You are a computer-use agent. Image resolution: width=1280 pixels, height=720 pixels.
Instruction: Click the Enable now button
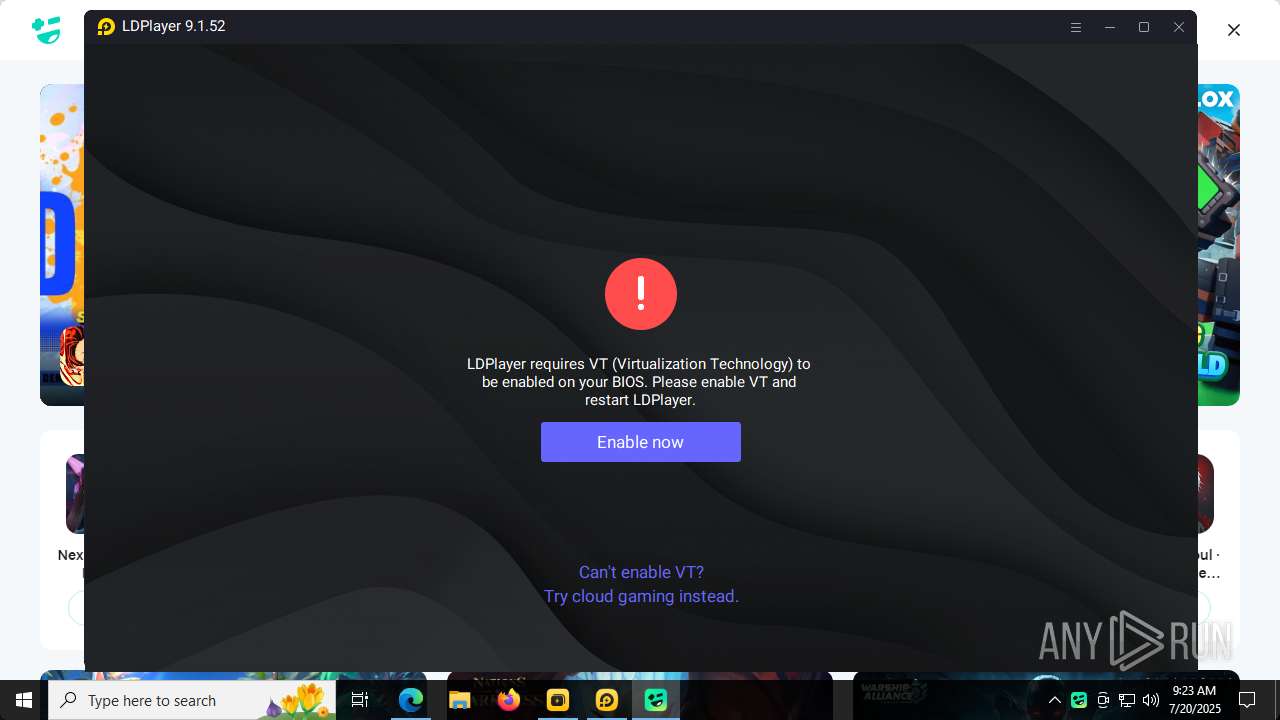[640, 442]
